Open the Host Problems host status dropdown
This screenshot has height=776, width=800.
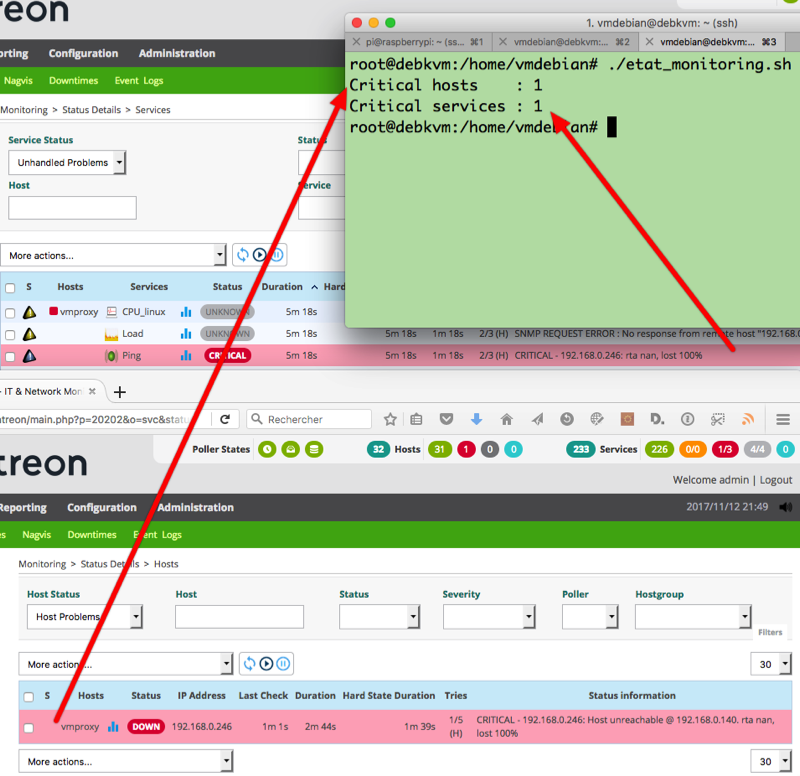(85, 617)
